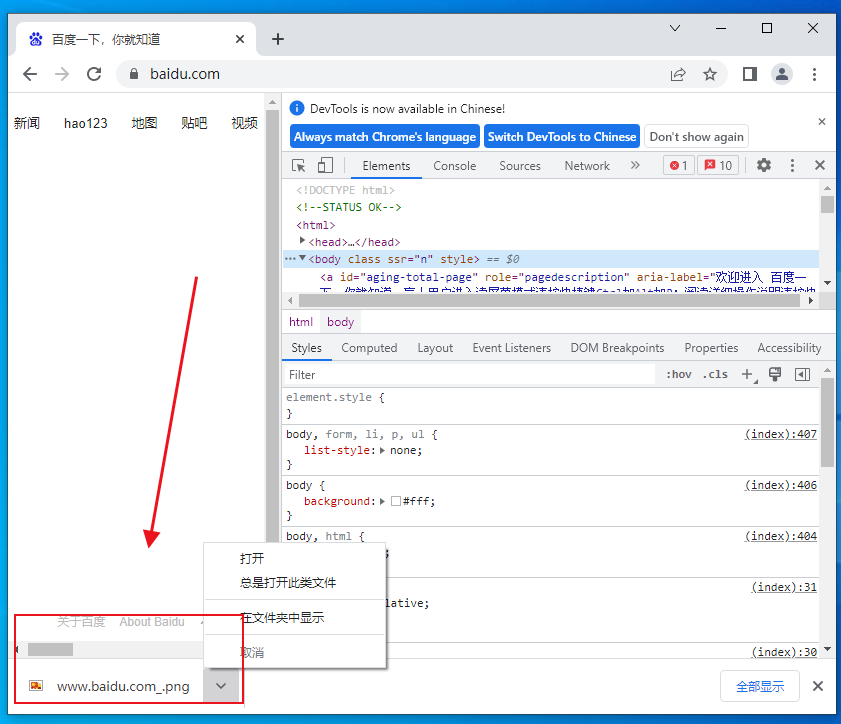Choose 在文件夹中显示 from download menu
The image size is (841, 724).
click(295, 618)
